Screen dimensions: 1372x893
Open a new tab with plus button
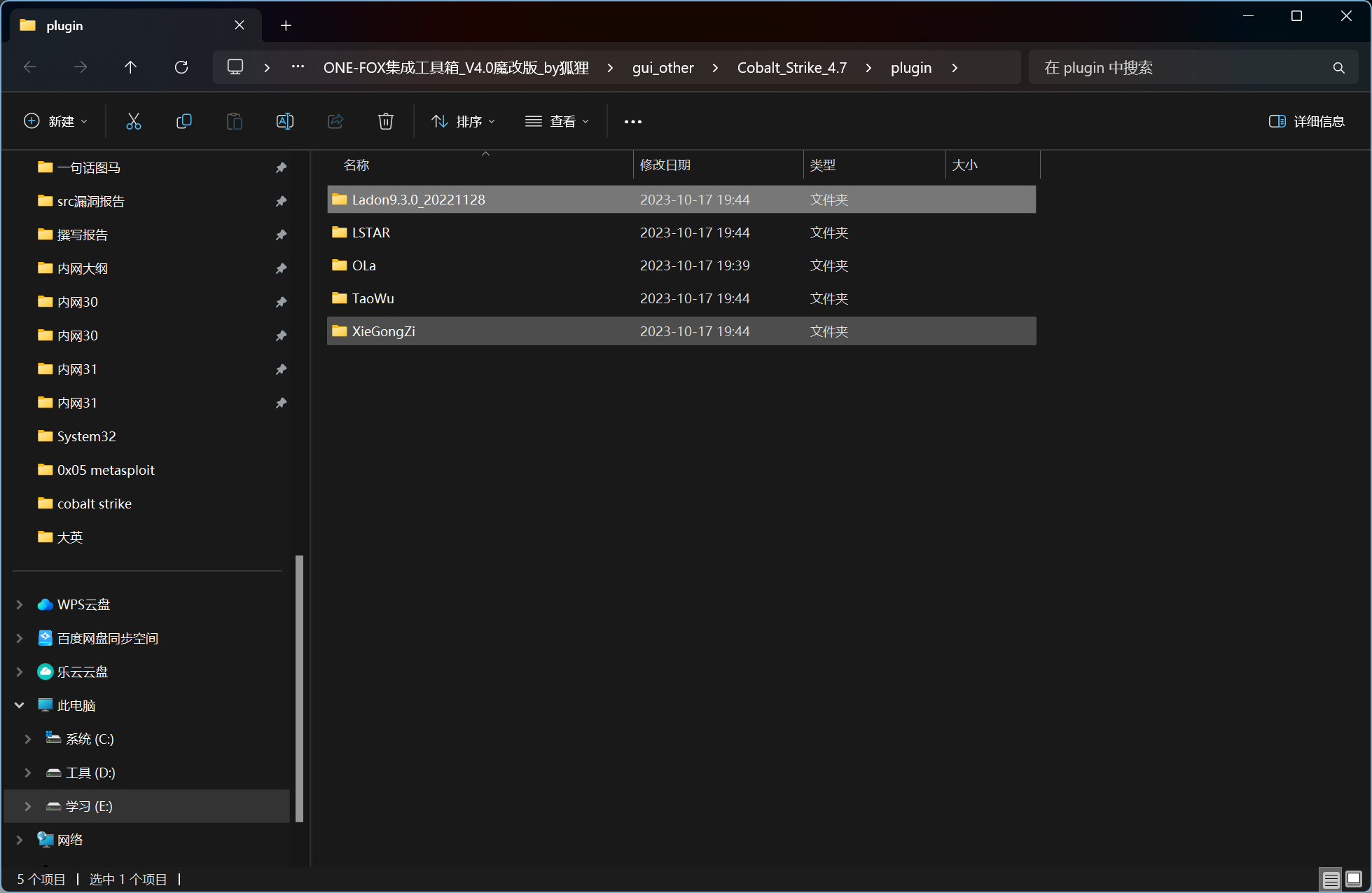286,26
